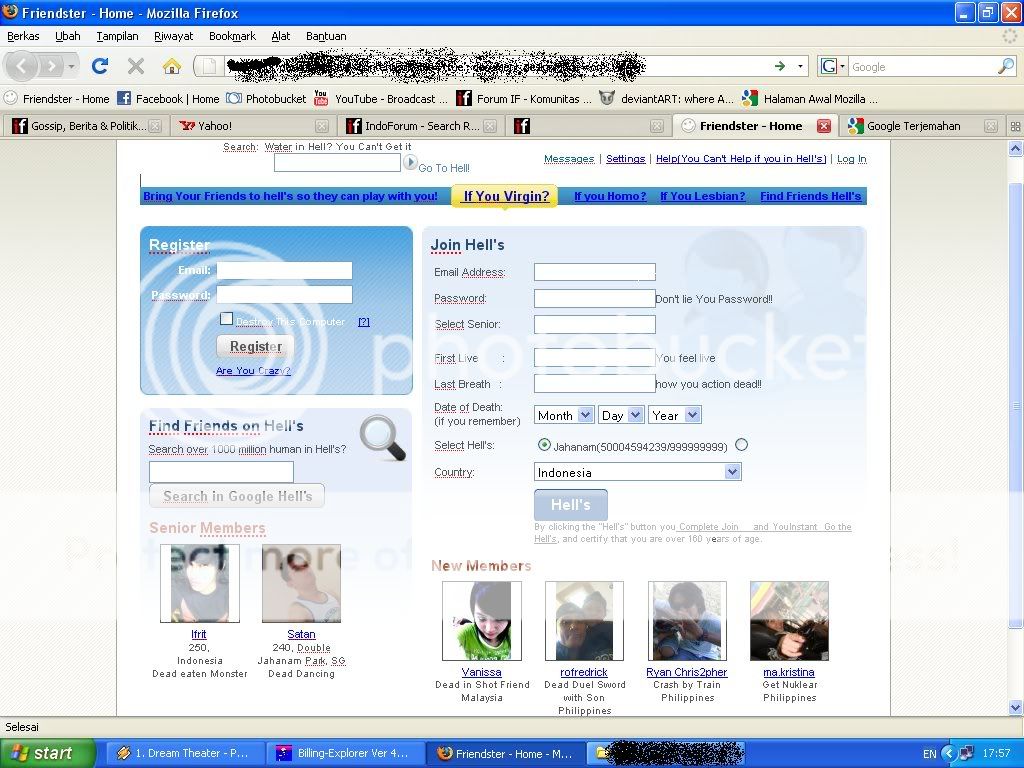Click the Go To Hell search arrow icon
This screenshot has width=1024, height=768.
(410, 162)
